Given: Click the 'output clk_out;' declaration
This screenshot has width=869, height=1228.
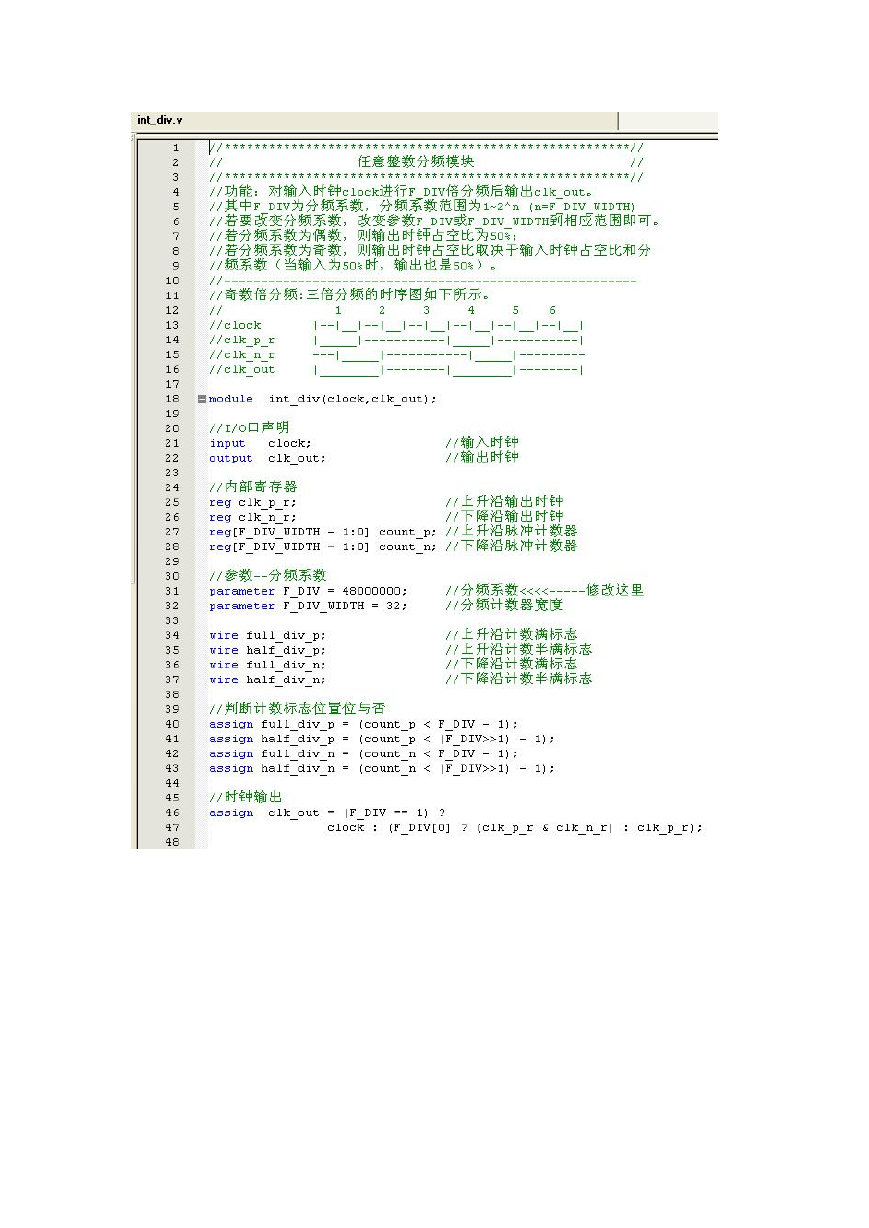Looking at the screenshot, I should click(x=267, y=458).
